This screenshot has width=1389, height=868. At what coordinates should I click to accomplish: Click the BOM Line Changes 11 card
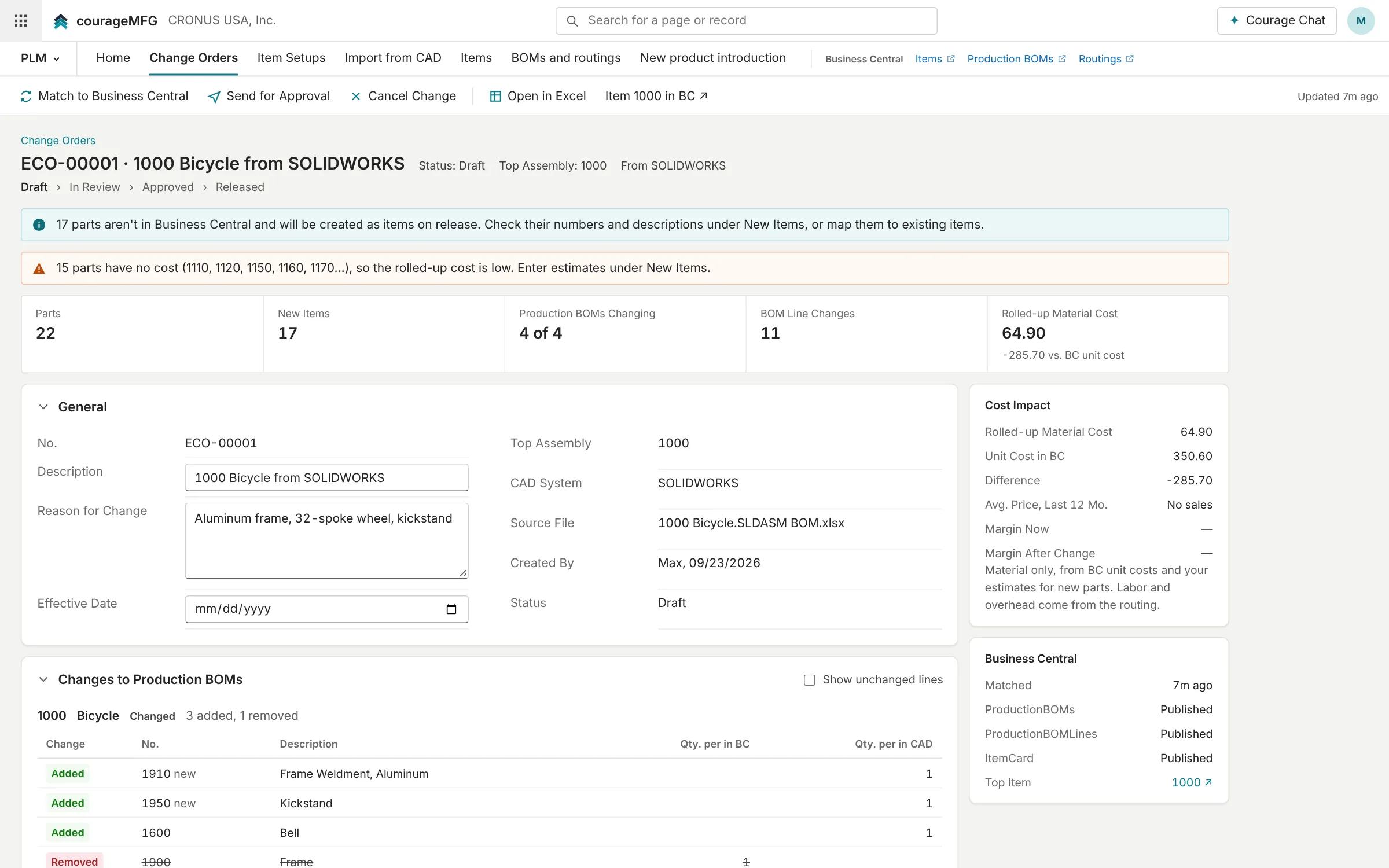(866, 334)
